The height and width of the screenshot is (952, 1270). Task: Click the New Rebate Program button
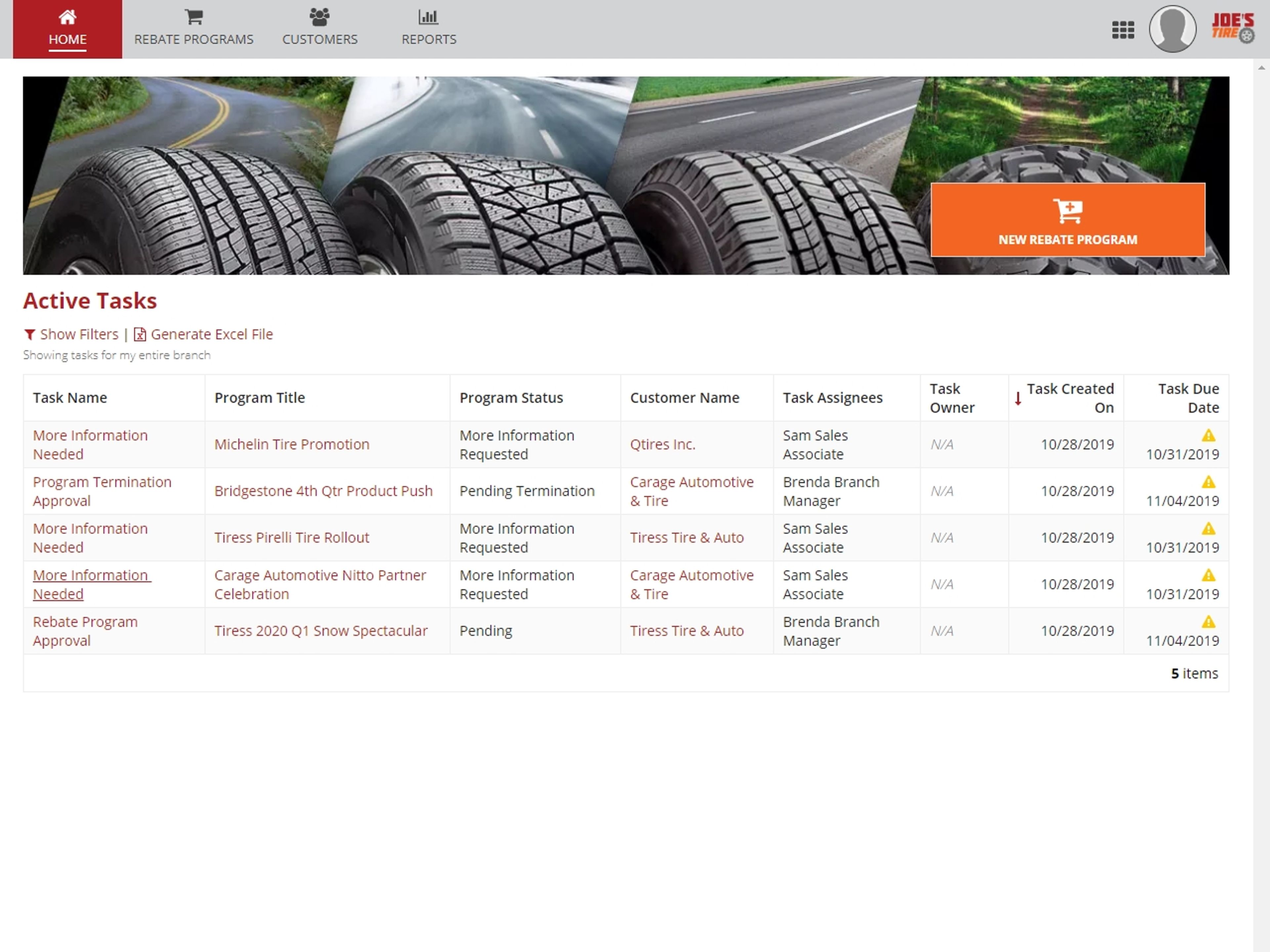pos(1067,220)
